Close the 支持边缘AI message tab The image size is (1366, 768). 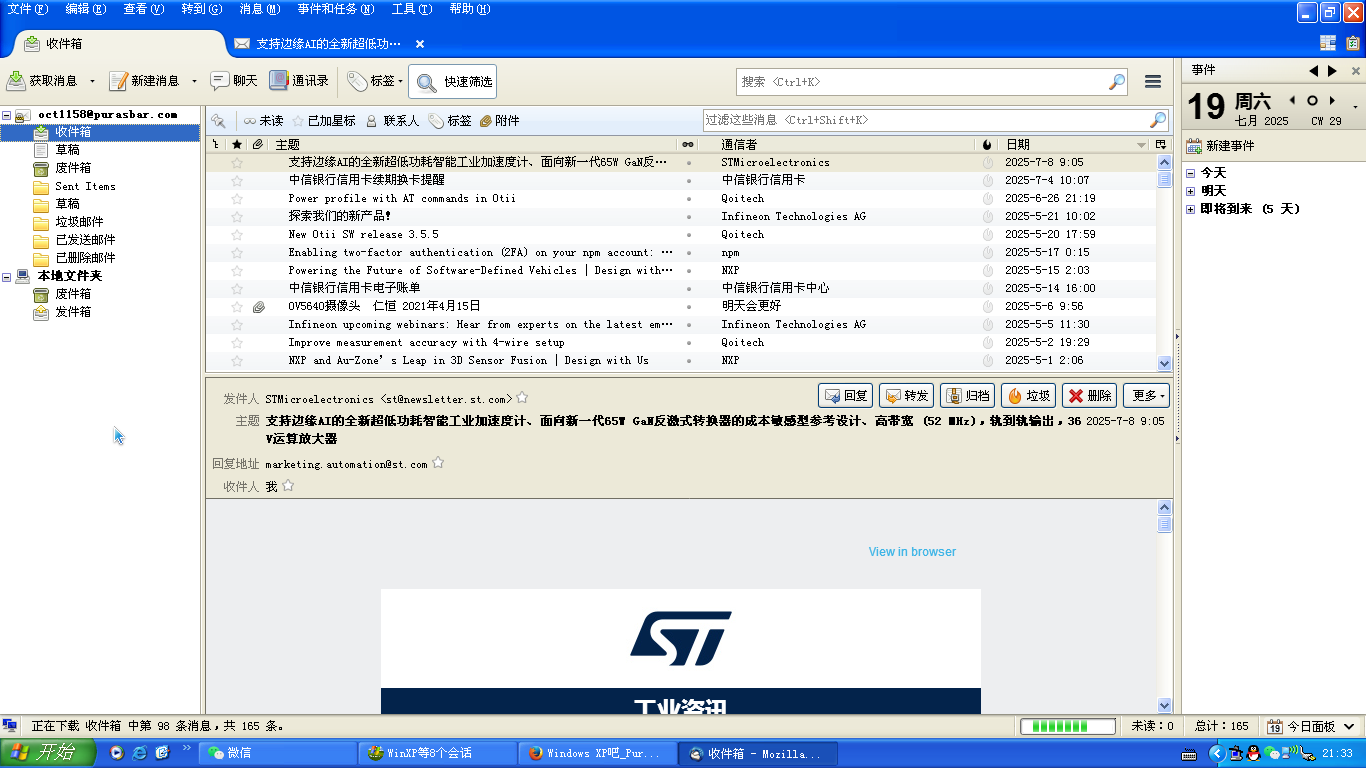(x=420, y=44)
